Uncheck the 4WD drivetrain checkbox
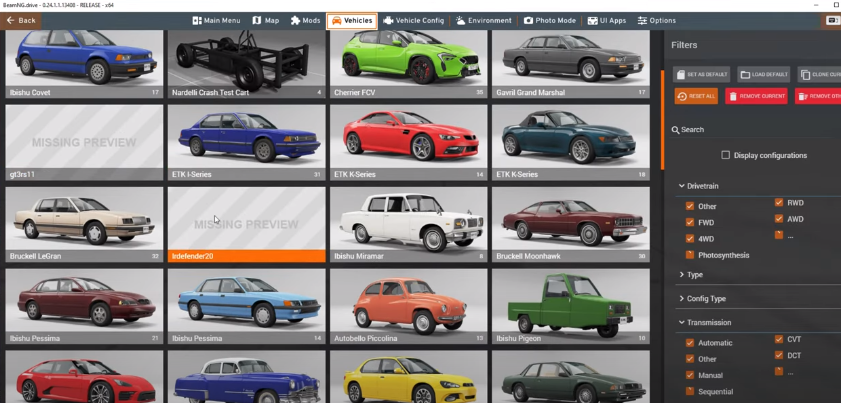The height and width of the screenshot is (403, 841). (690, 239)
